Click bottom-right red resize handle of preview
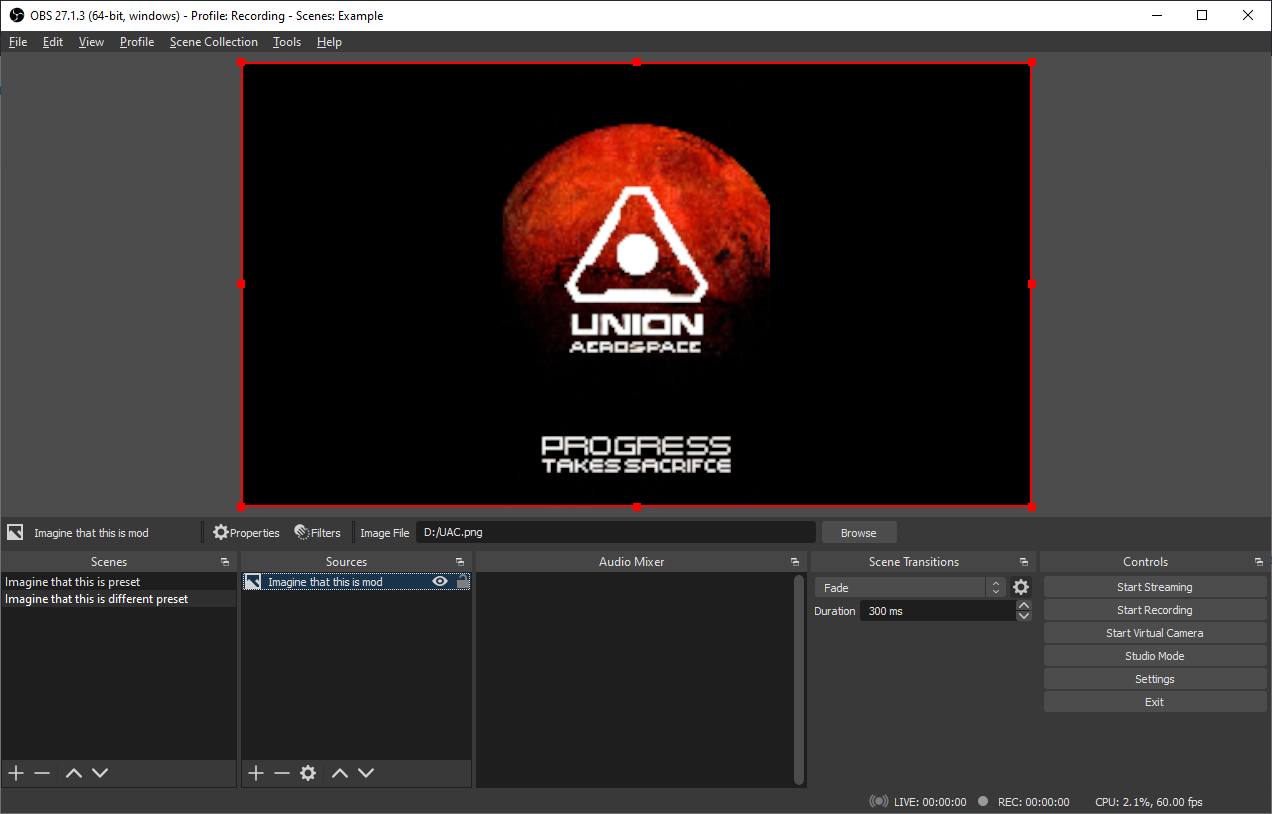 1031,507
